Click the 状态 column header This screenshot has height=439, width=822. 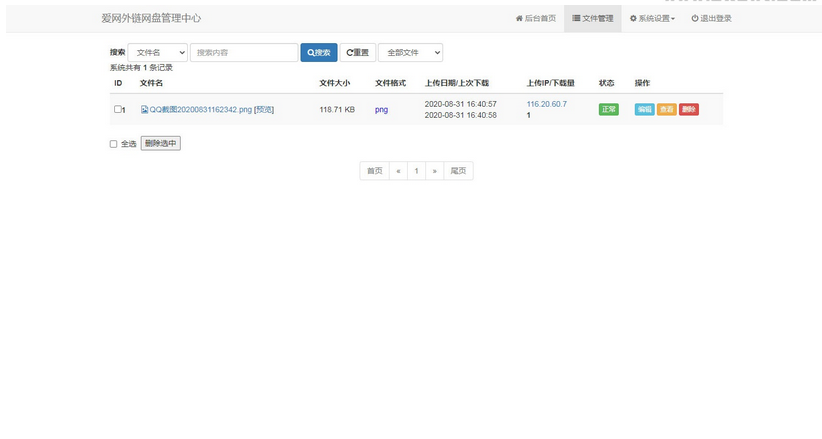coord(607,83)
